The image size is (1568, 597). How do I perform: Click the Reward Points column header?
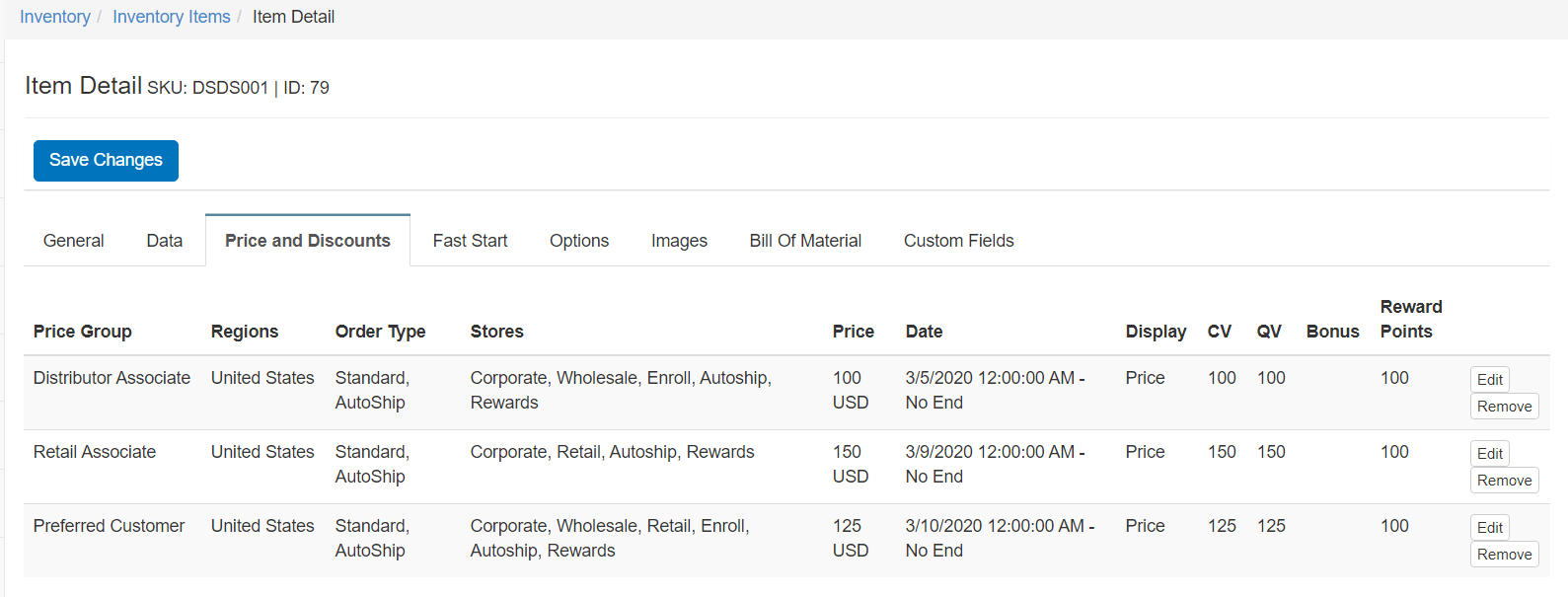(1410, 319)
